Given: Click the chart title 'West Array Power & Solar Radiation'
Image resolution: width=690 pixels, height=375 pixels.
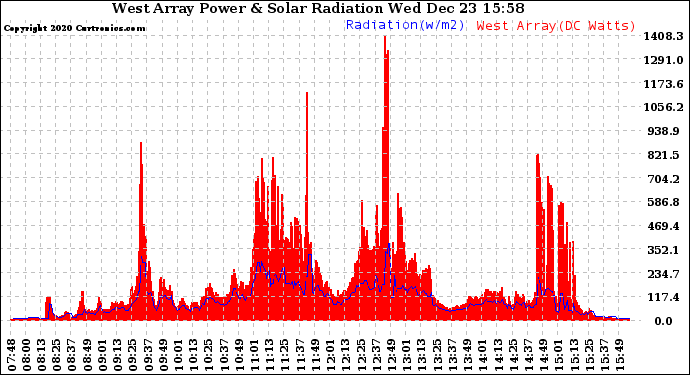Looking at the screenshot, I should click(x=247, y=8).
